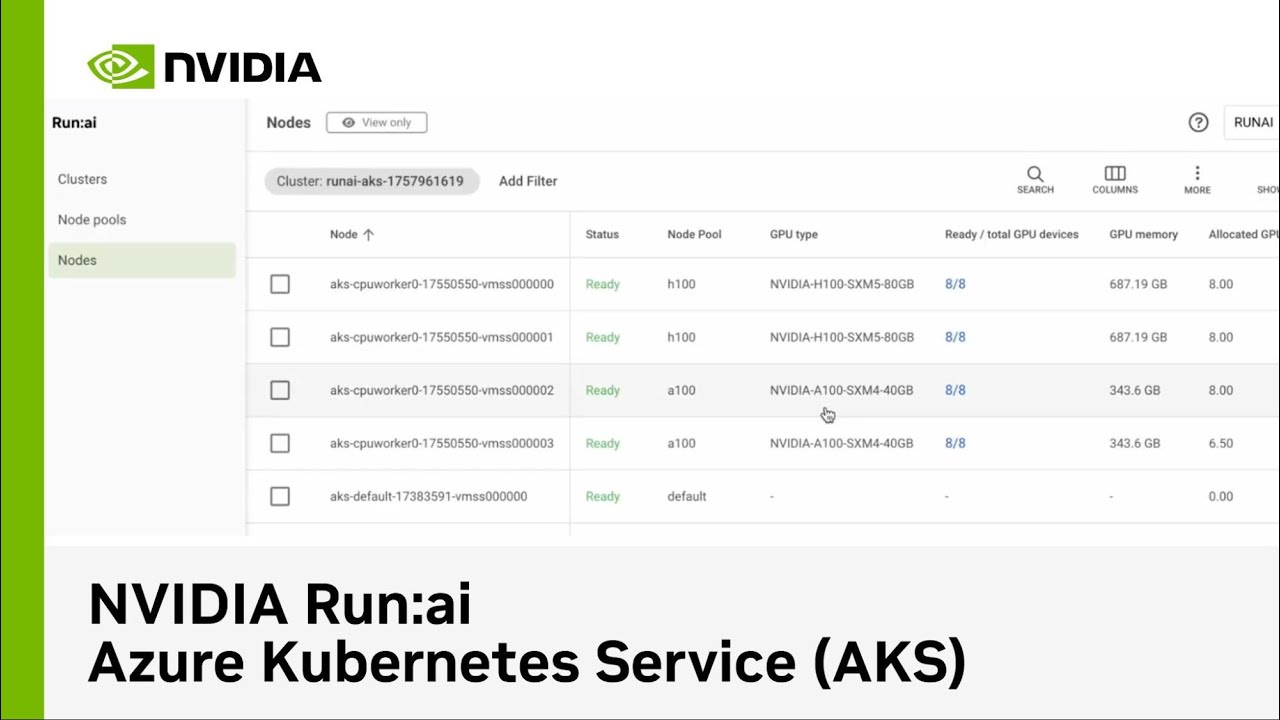Click the Cluster runai-aks-1757961619 filter chip
The image size is (1280, 720).
[371, 181]
